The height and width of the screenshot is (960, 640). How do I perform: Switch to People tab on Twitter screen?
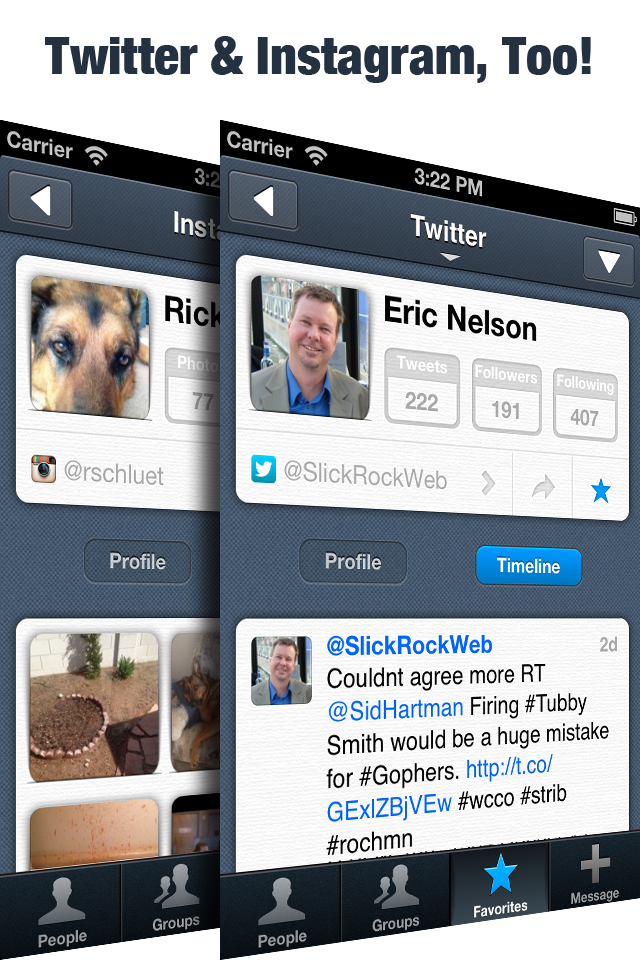pyautogui.click(x=282, y=912)
